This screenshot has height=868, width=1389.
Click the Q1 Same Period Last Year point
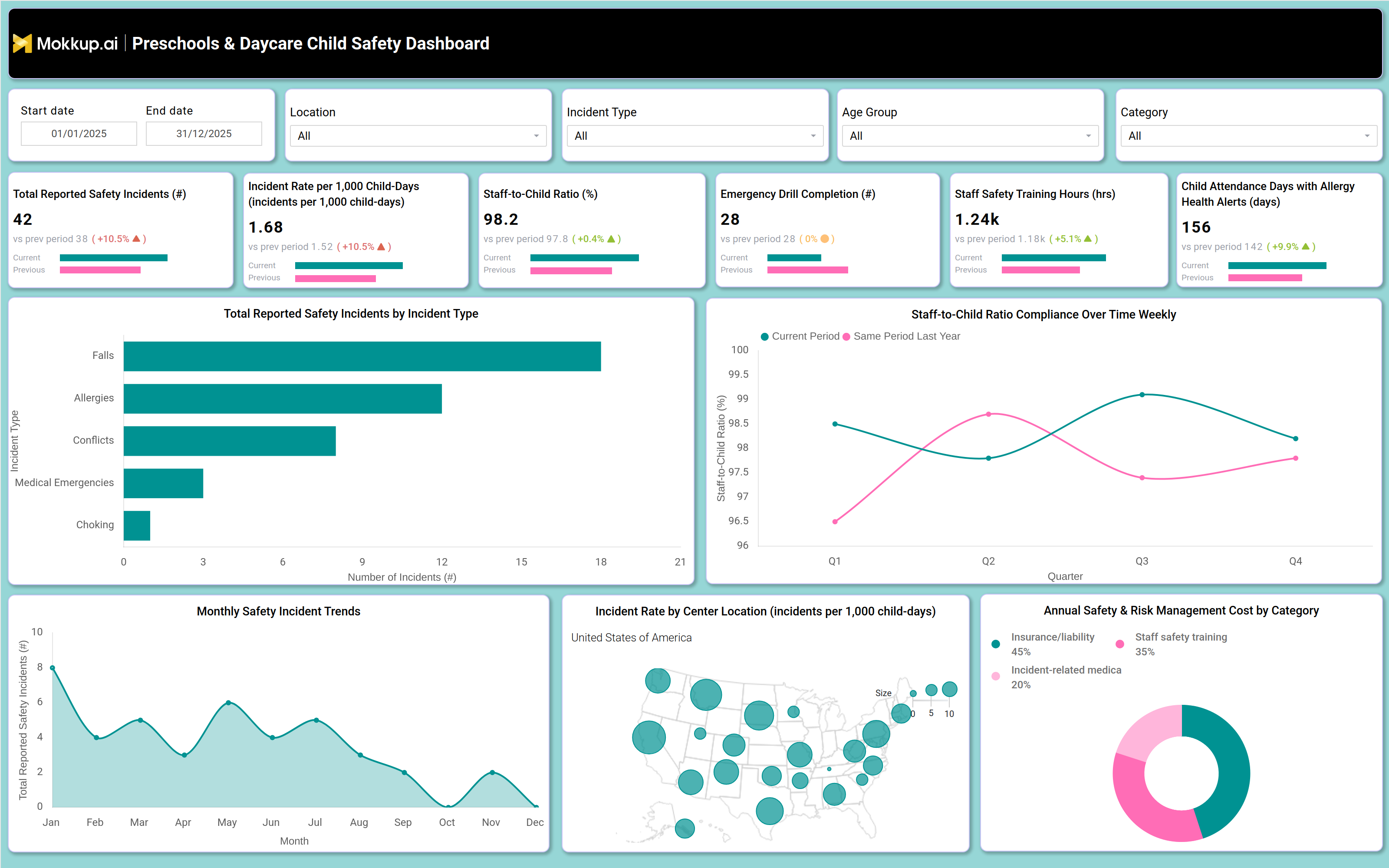pyautogui.click(x=835, y=522)
